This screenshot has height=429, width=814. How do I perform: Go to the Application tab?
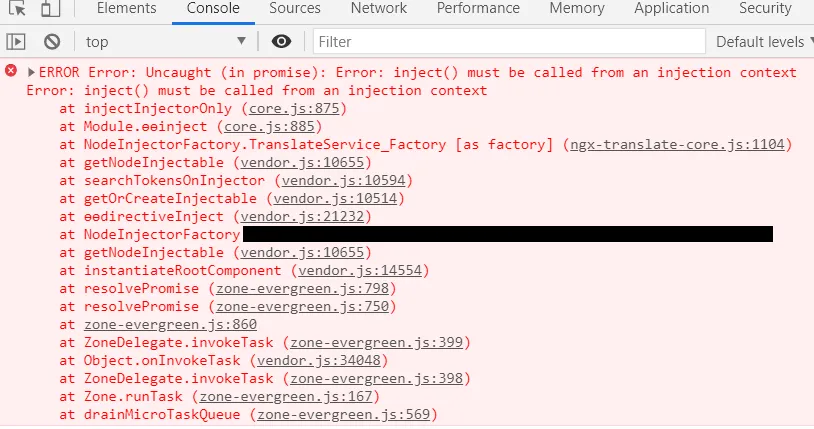pyautogui.click(x=671, y=8)
